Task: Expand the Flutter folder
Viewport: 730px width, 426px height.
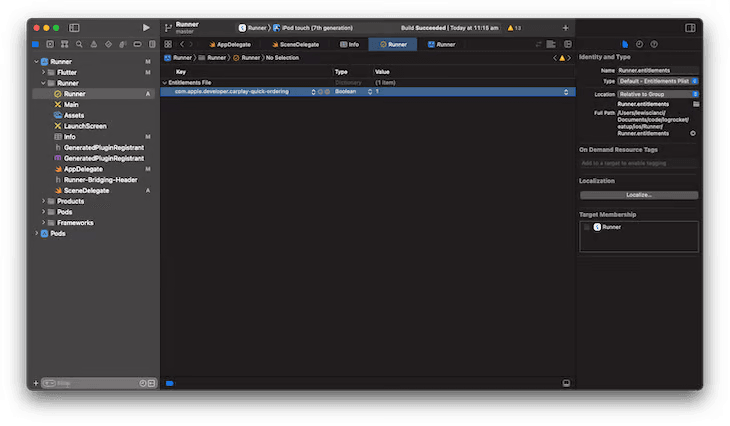Action: point(44,72)
